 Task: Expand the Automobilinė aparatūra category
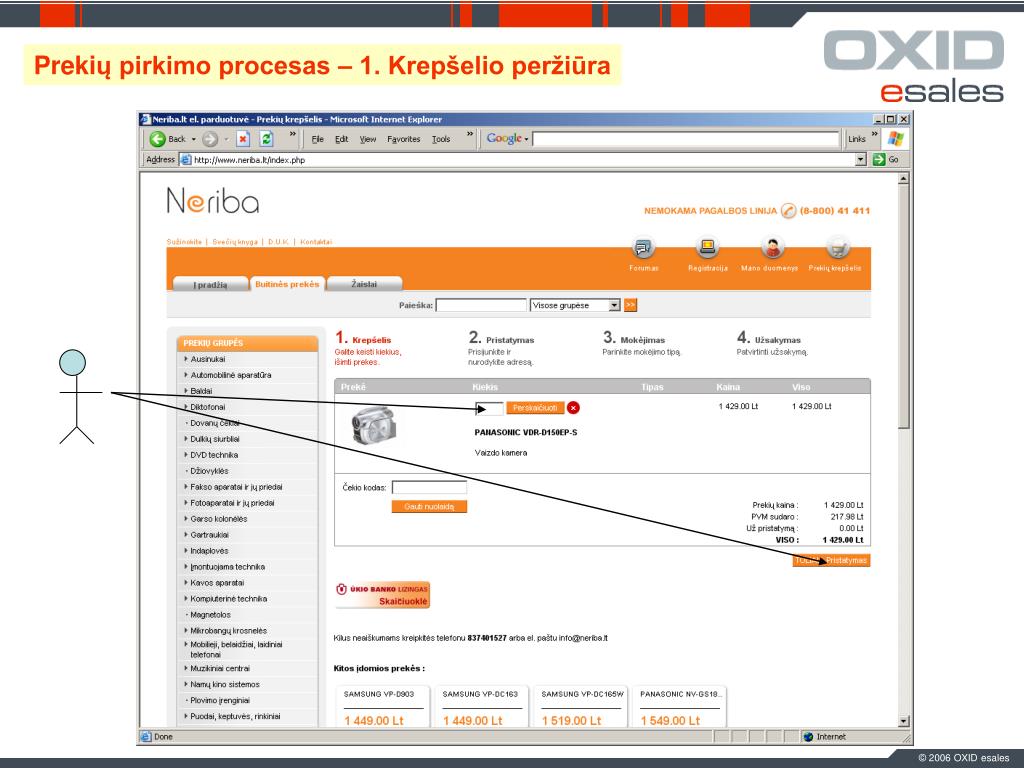click(186, 375)
